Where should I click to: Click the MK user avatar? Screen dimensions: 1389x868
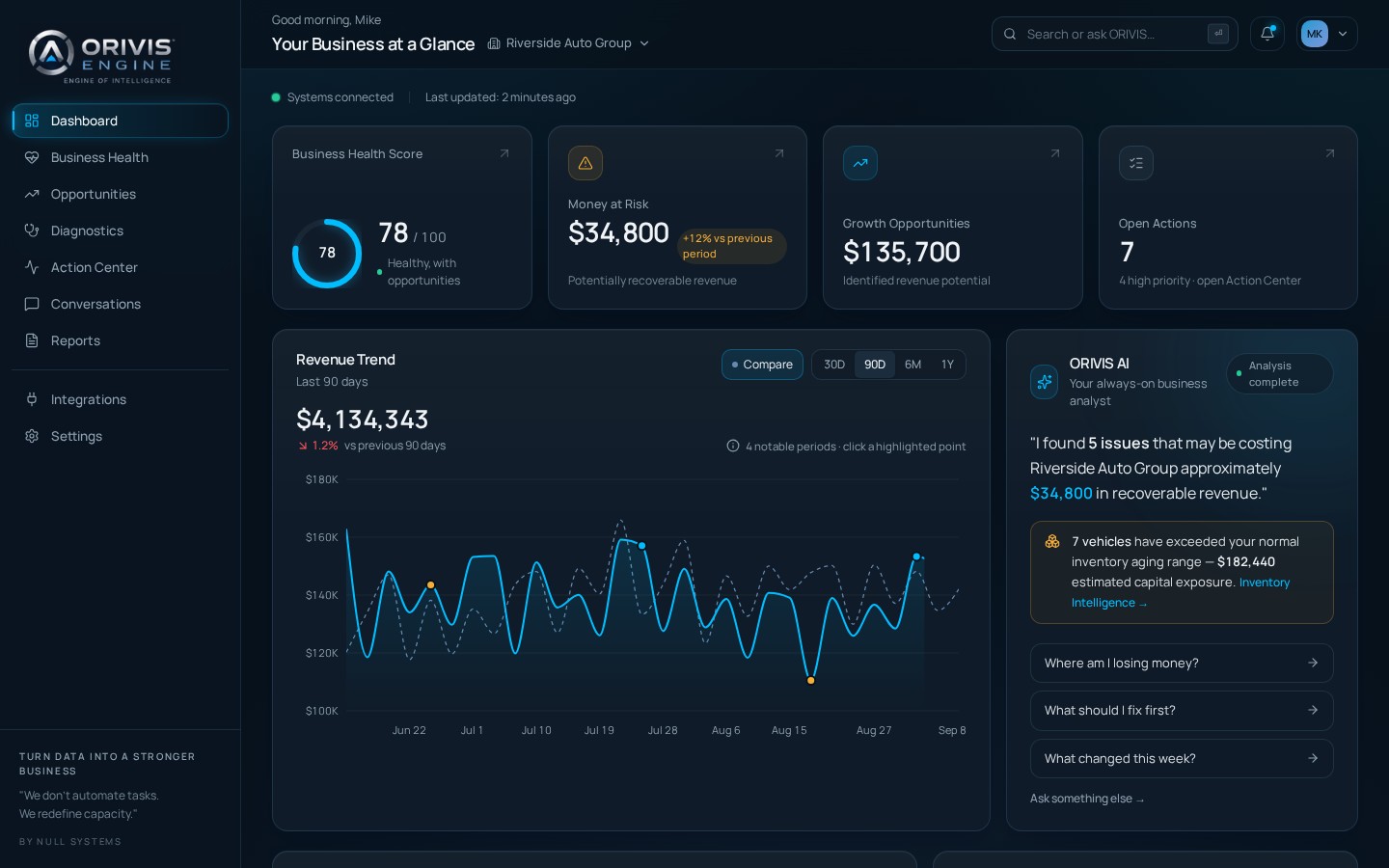(x=1314, y=34)
